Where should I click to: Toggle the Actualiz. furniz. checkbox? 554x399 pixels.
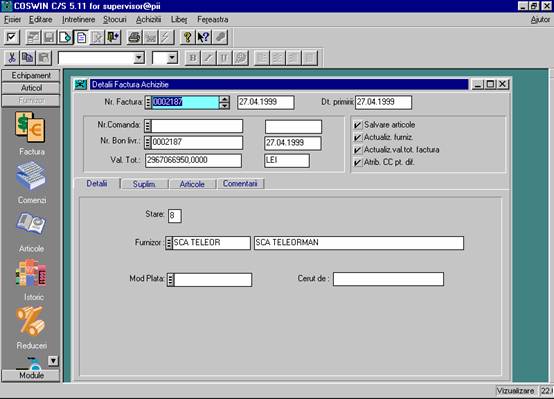pos(358,137)
